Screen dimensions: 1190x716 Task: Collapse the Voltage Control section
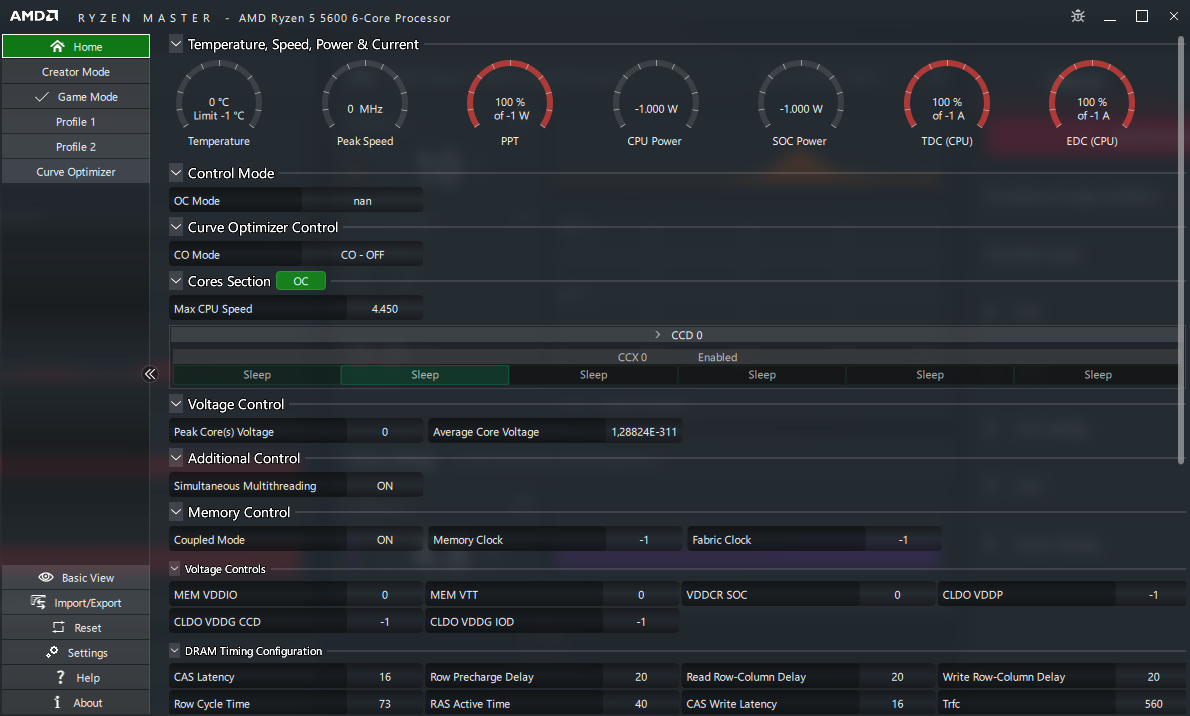[x=176, y=404]
